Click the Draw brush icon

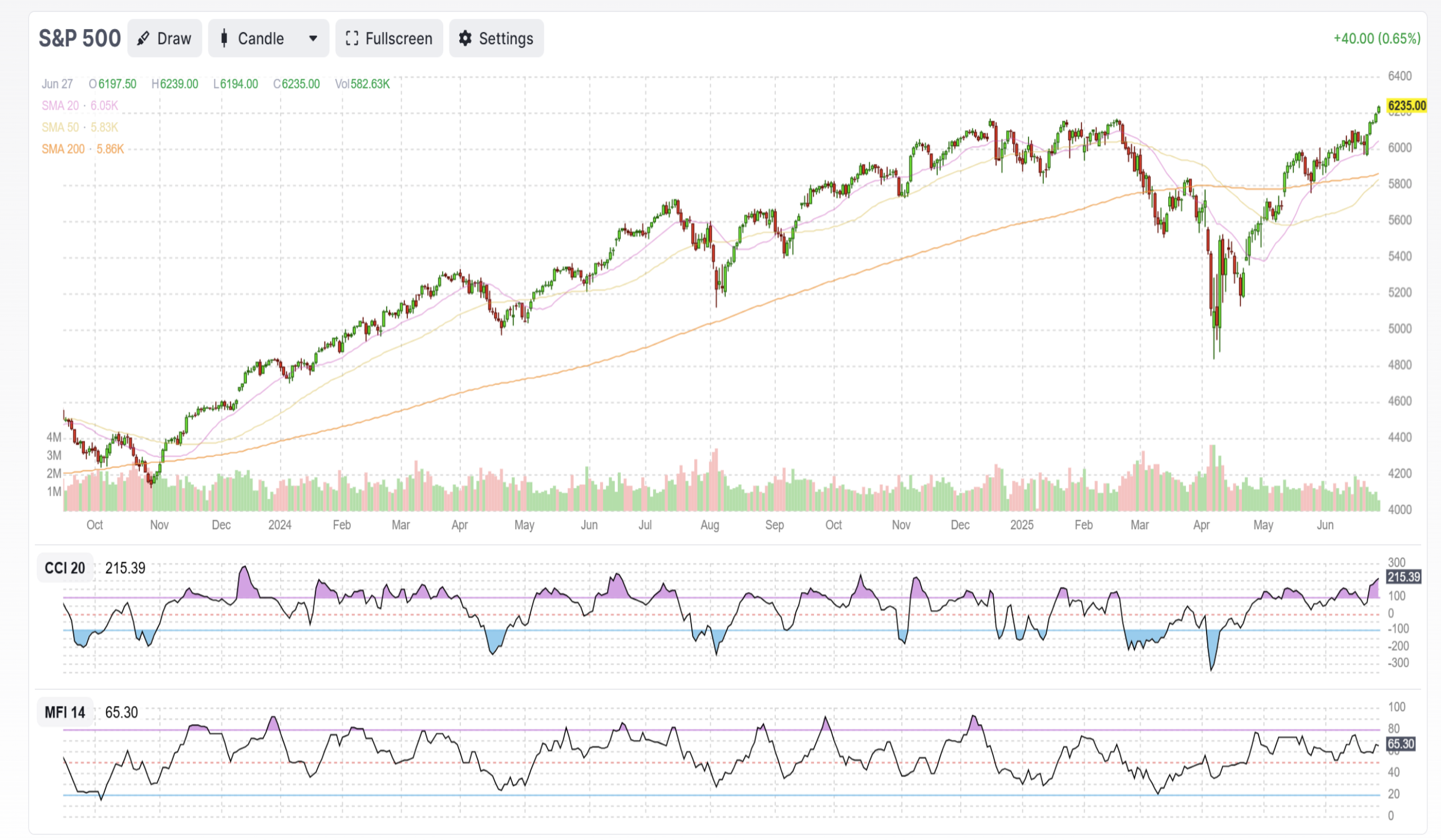coord(144,38)
